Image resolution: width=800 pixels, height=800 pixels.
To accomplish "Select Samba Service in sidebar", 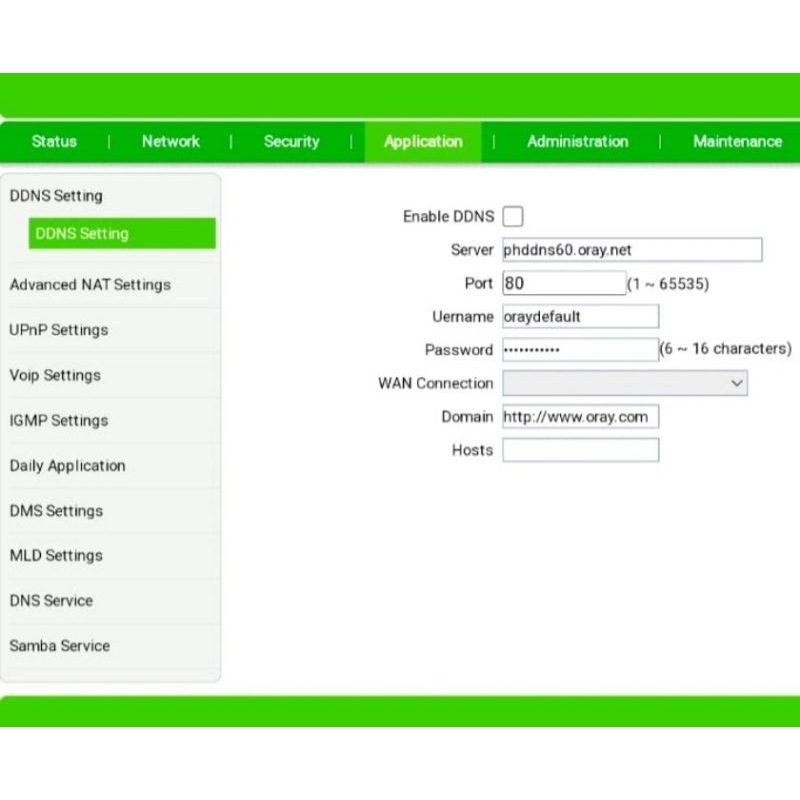I will click(59, 646).
